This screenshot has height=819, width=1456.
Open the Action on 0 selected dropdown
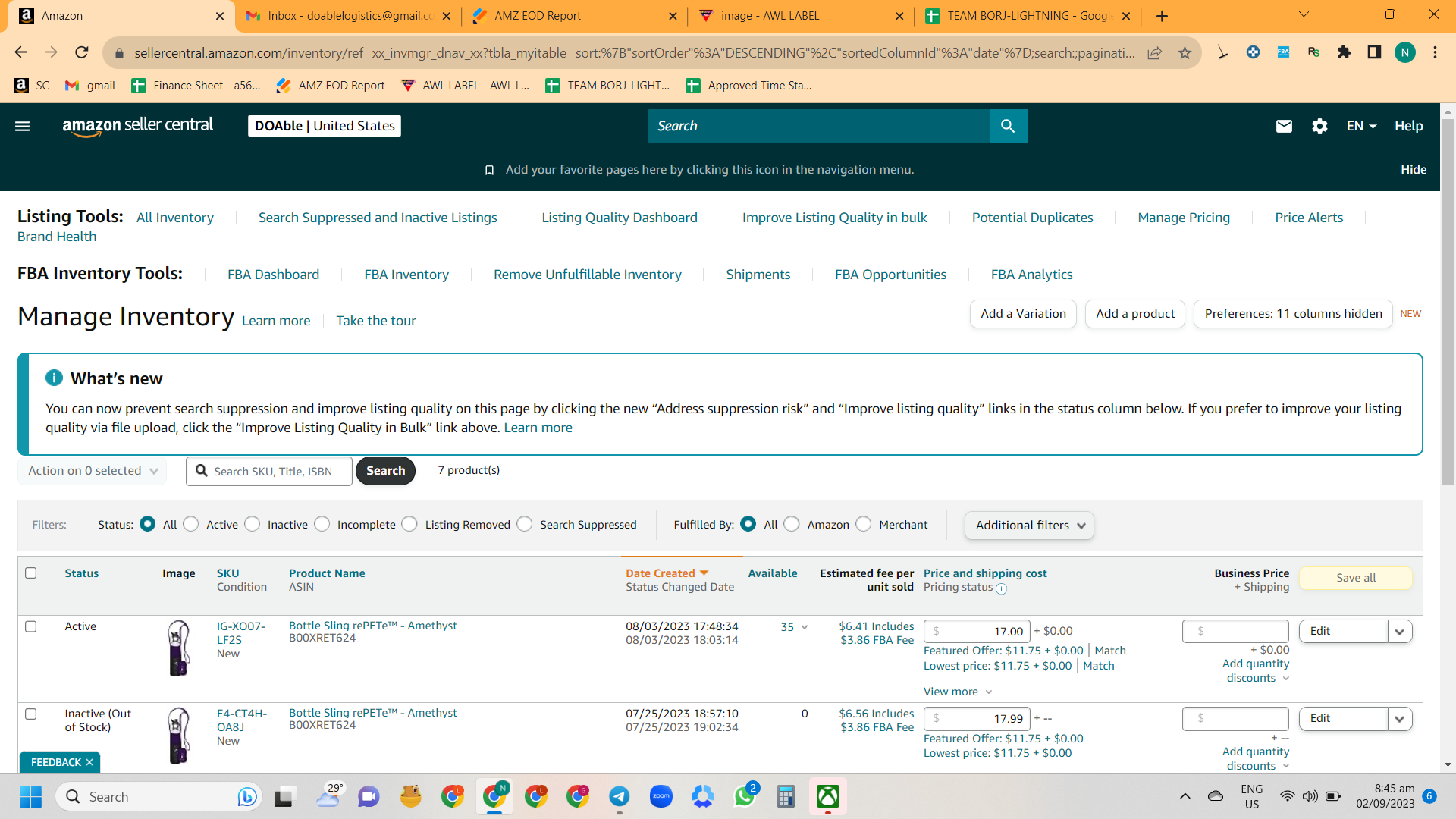pos(93,471)
